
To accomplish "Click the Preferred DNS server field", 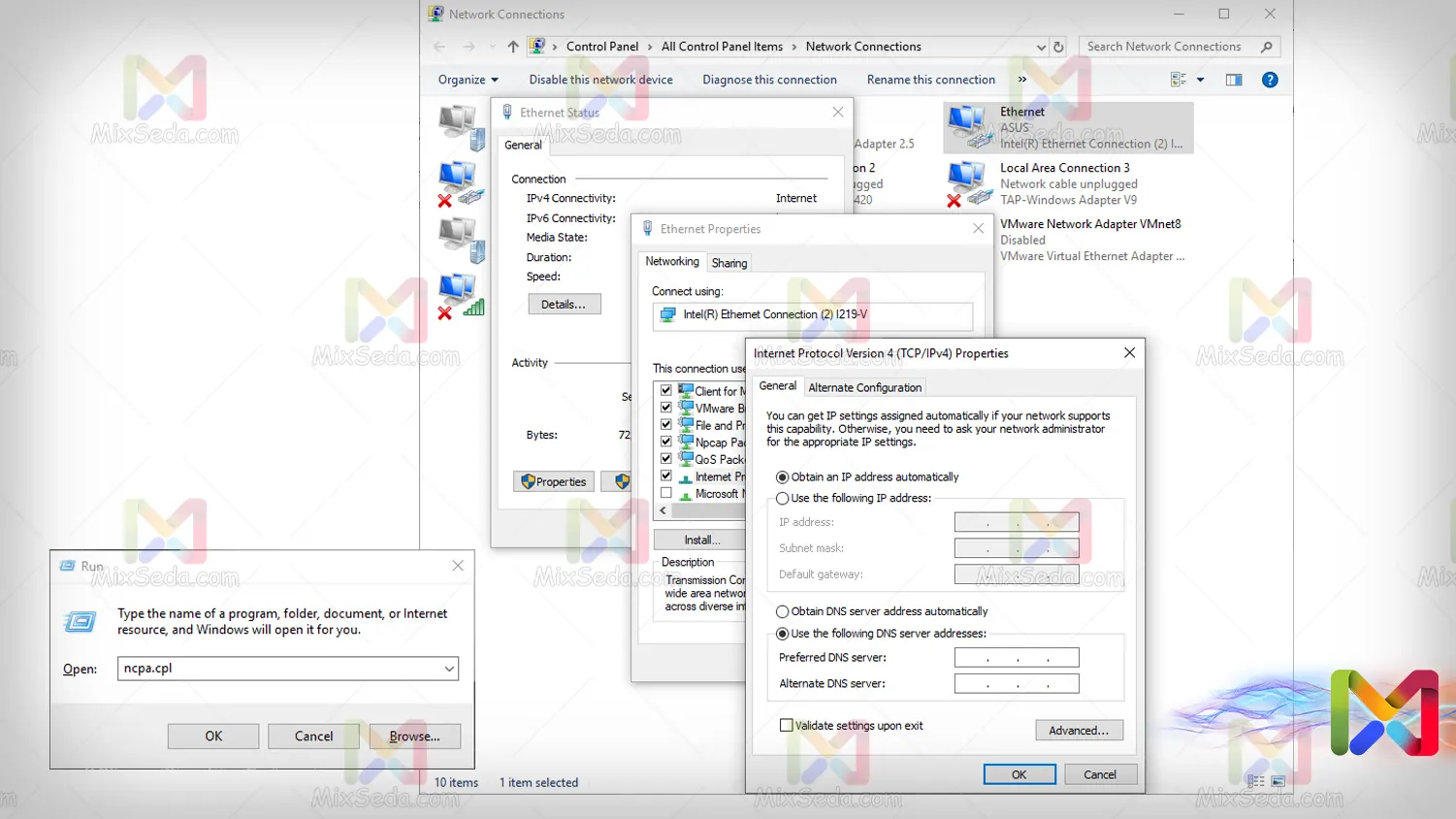I will tap(1016, 658).
